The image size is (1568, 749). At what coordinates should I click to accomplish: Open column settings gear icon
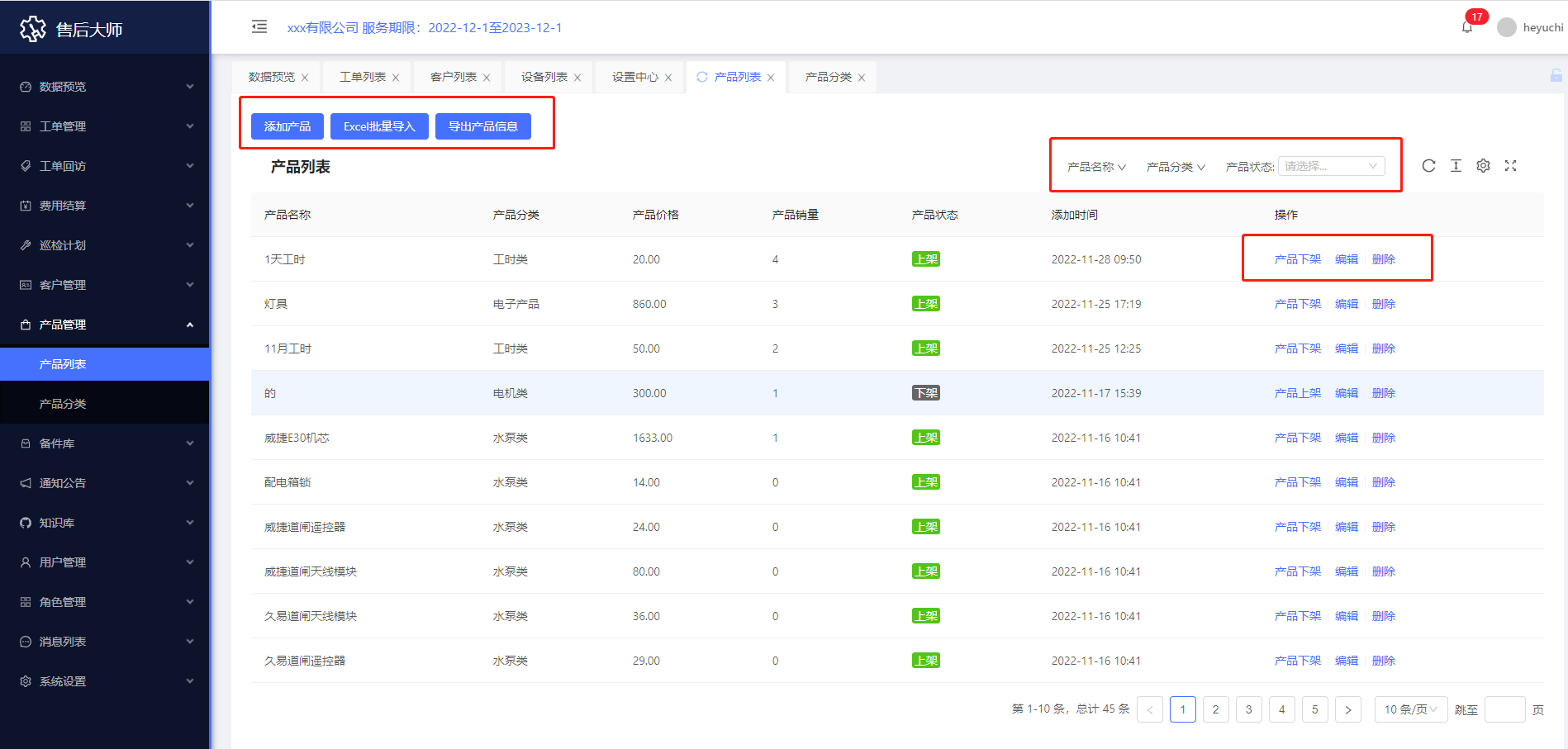click(1483, 166)
